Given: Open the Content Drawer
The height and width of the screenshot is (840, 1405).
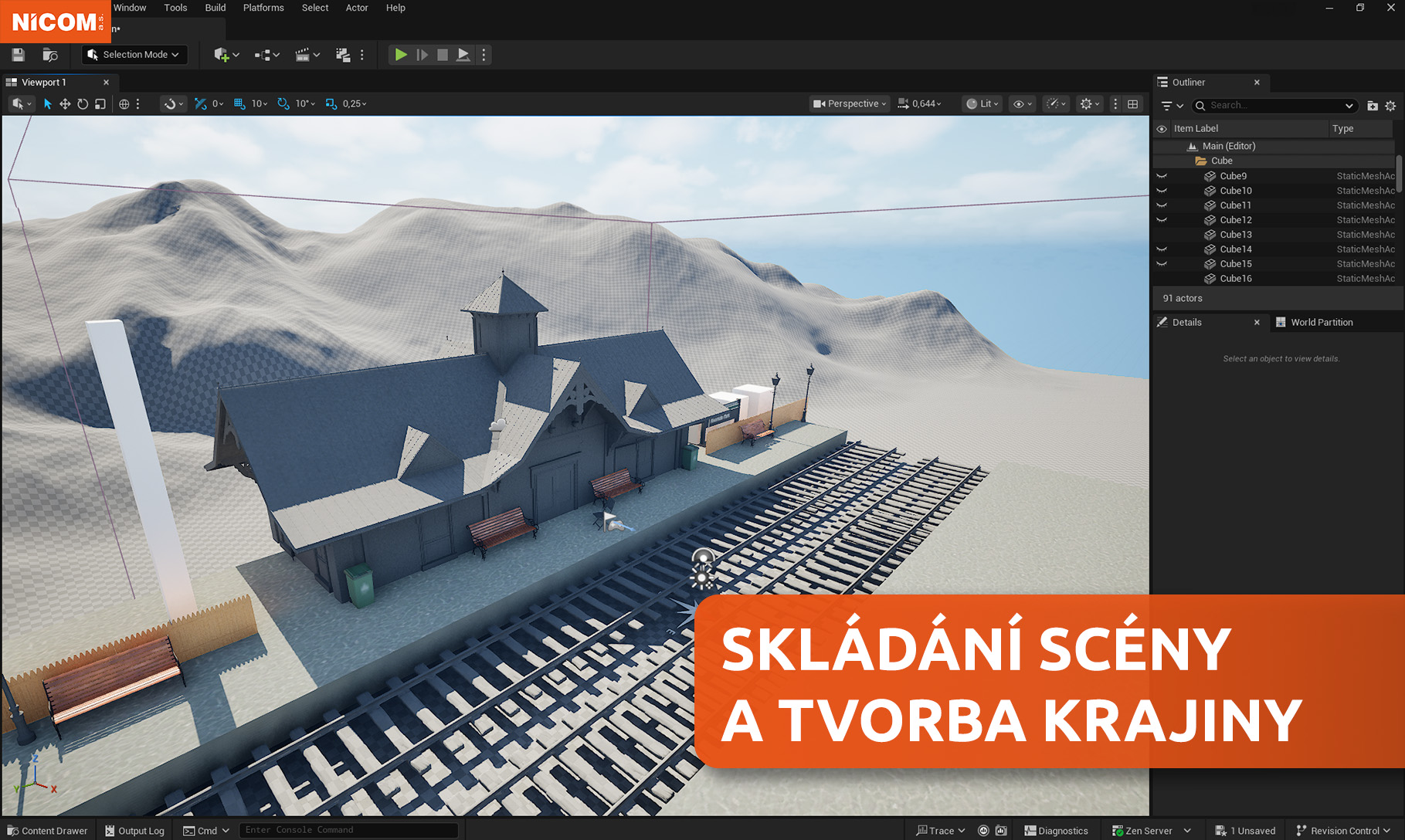Looking at the screenshot, I should pos(48,831).
